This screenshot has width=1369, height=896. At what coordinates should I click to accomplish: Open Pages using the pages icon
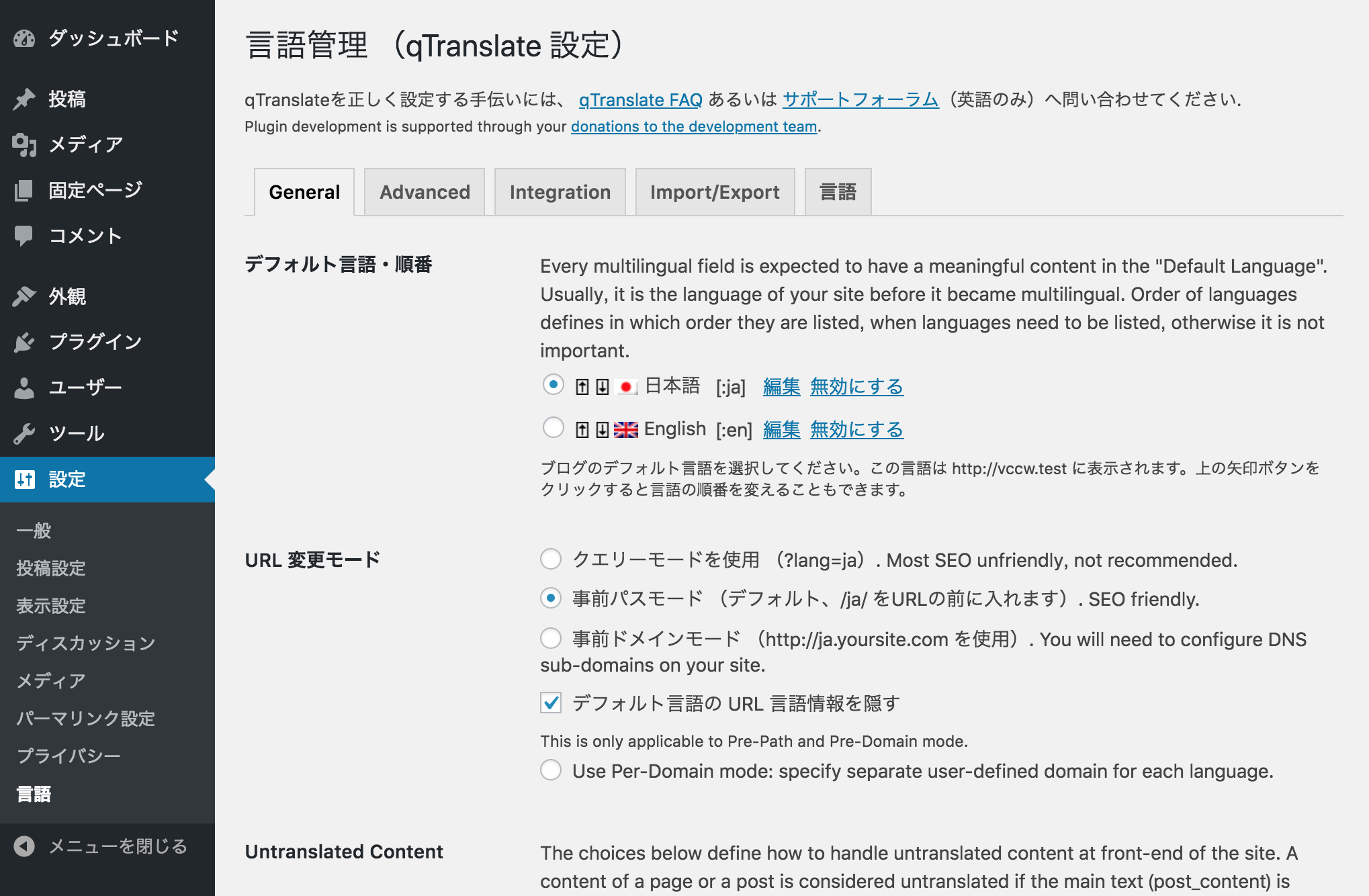pyautogui.click(x=24, y=190)
